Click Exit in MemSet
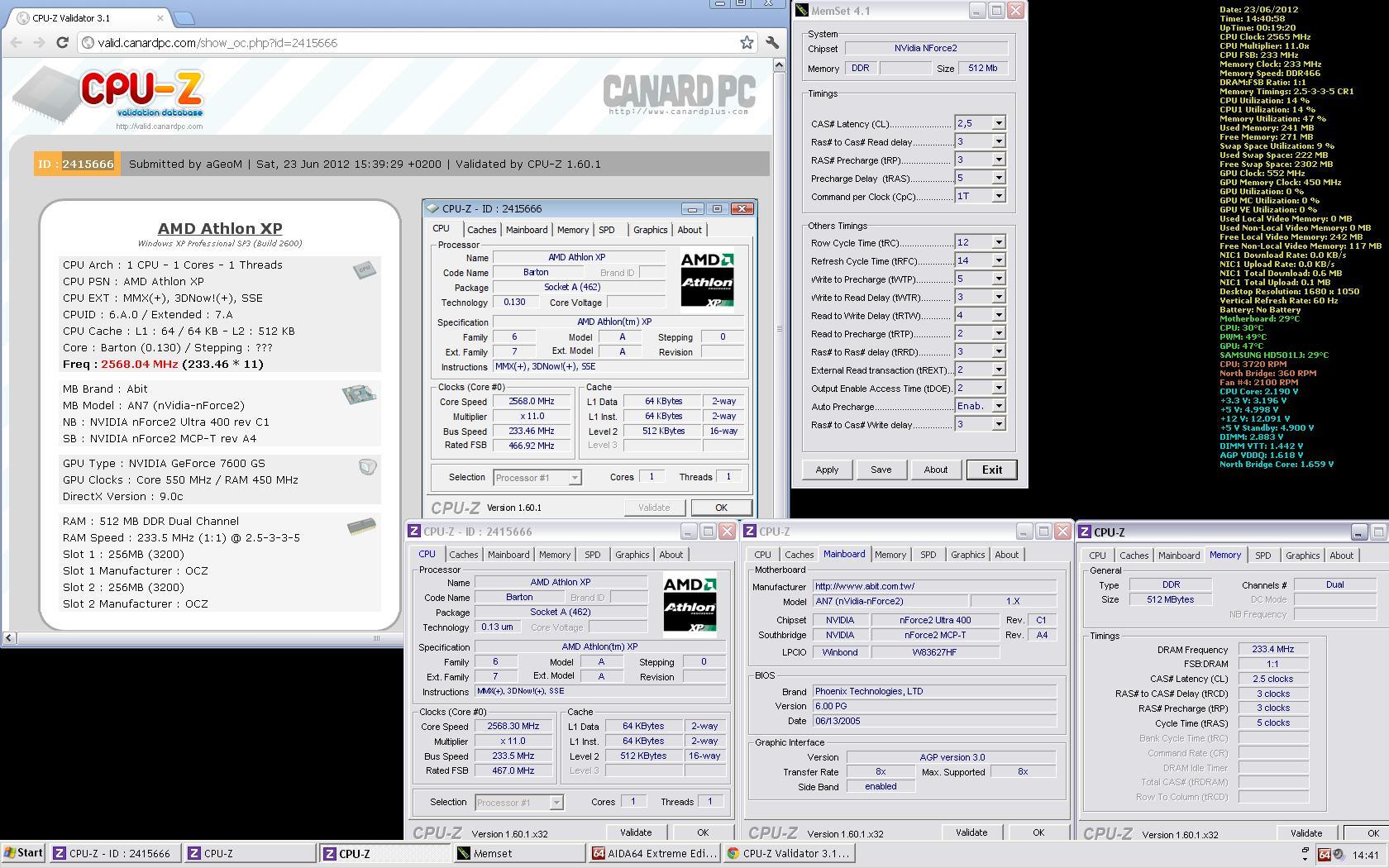The image size is (1389, 868). pyautogui.click(x=991, y=470)
